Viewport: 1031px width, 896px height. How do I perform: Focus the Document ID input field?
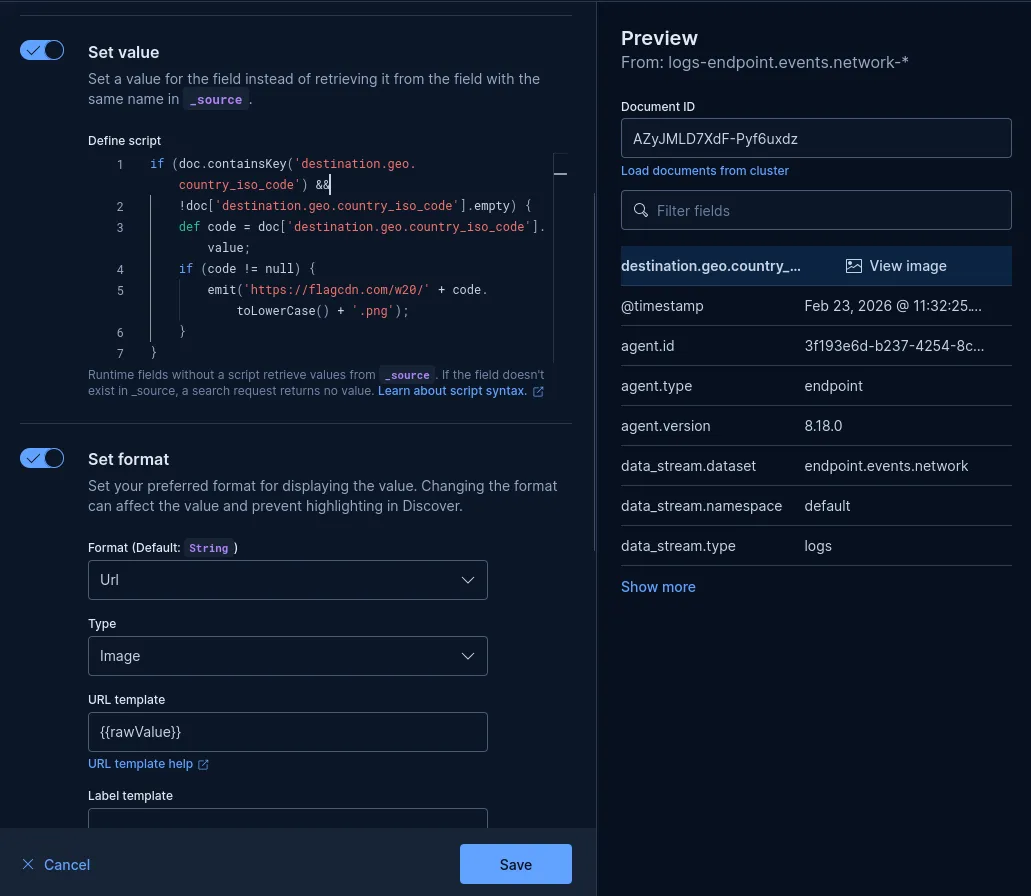coord(816,138)
